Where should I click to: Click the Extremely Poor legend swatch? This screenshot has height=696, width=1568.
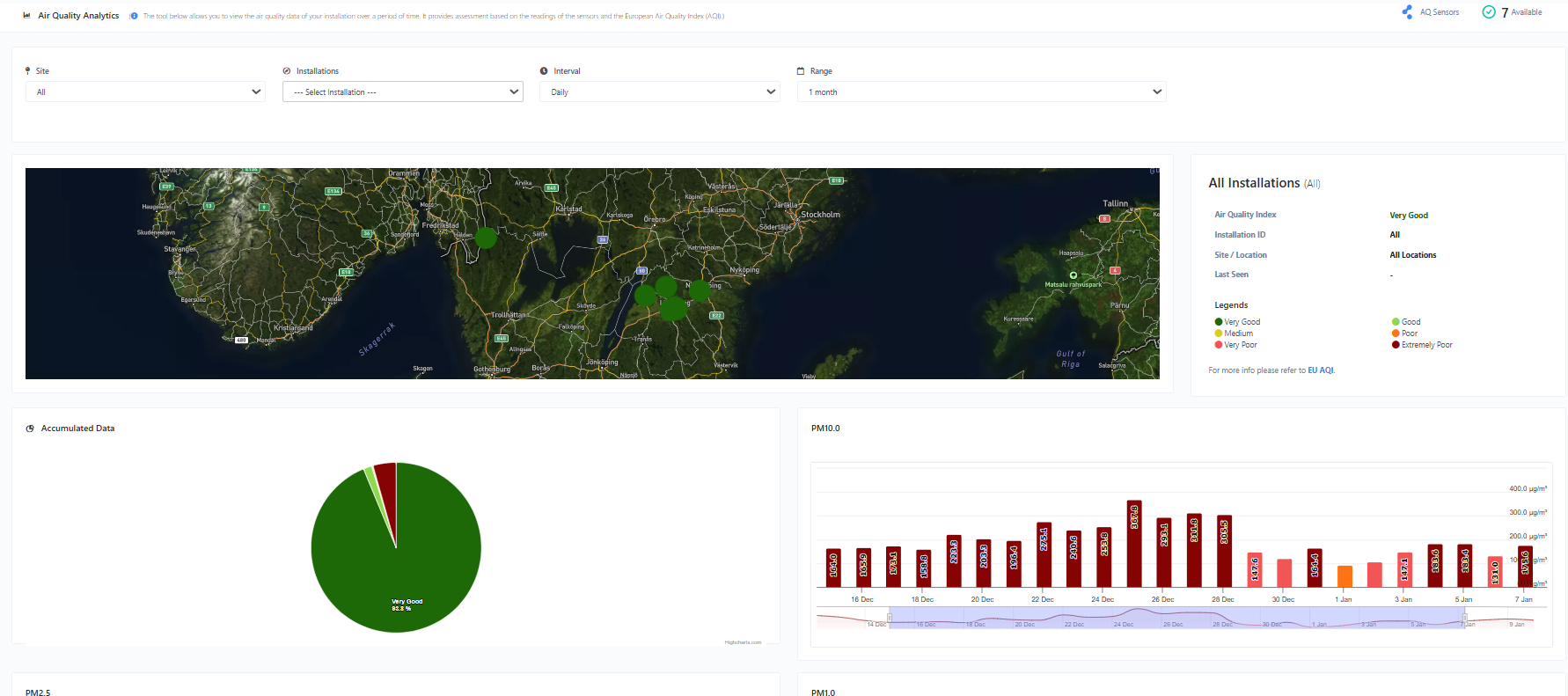coord(1396,345)
